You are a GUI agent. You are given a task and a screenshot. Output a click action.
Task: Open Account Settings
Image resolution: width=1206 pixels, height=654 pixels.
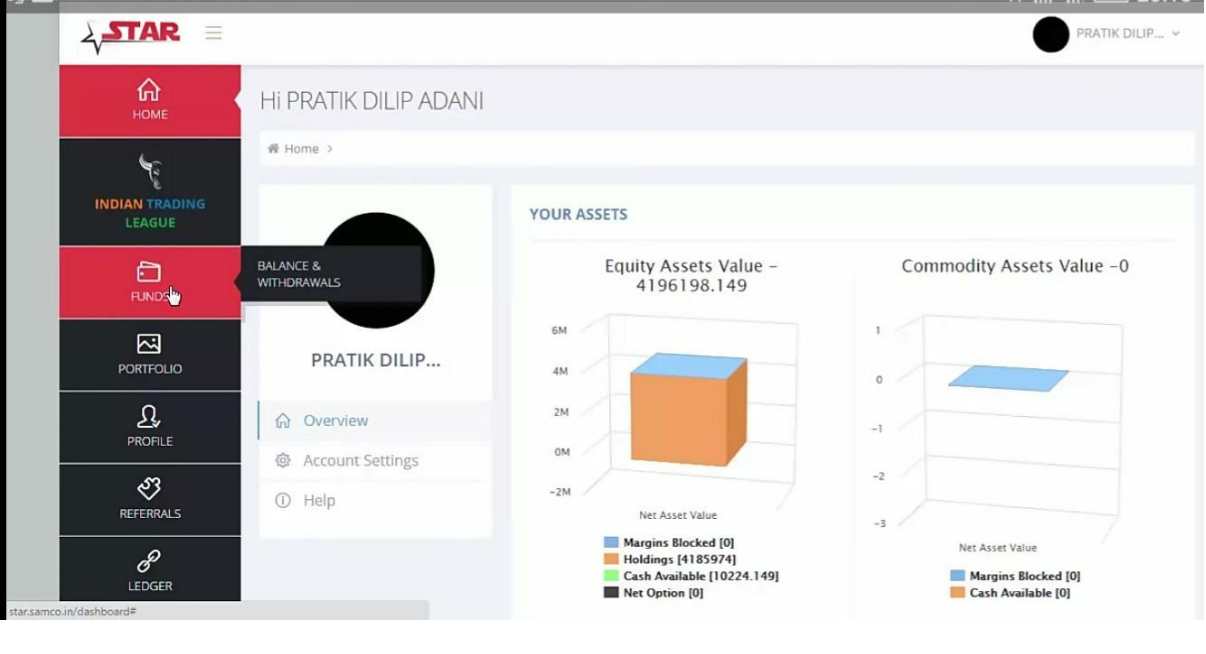tap(360, 461)
